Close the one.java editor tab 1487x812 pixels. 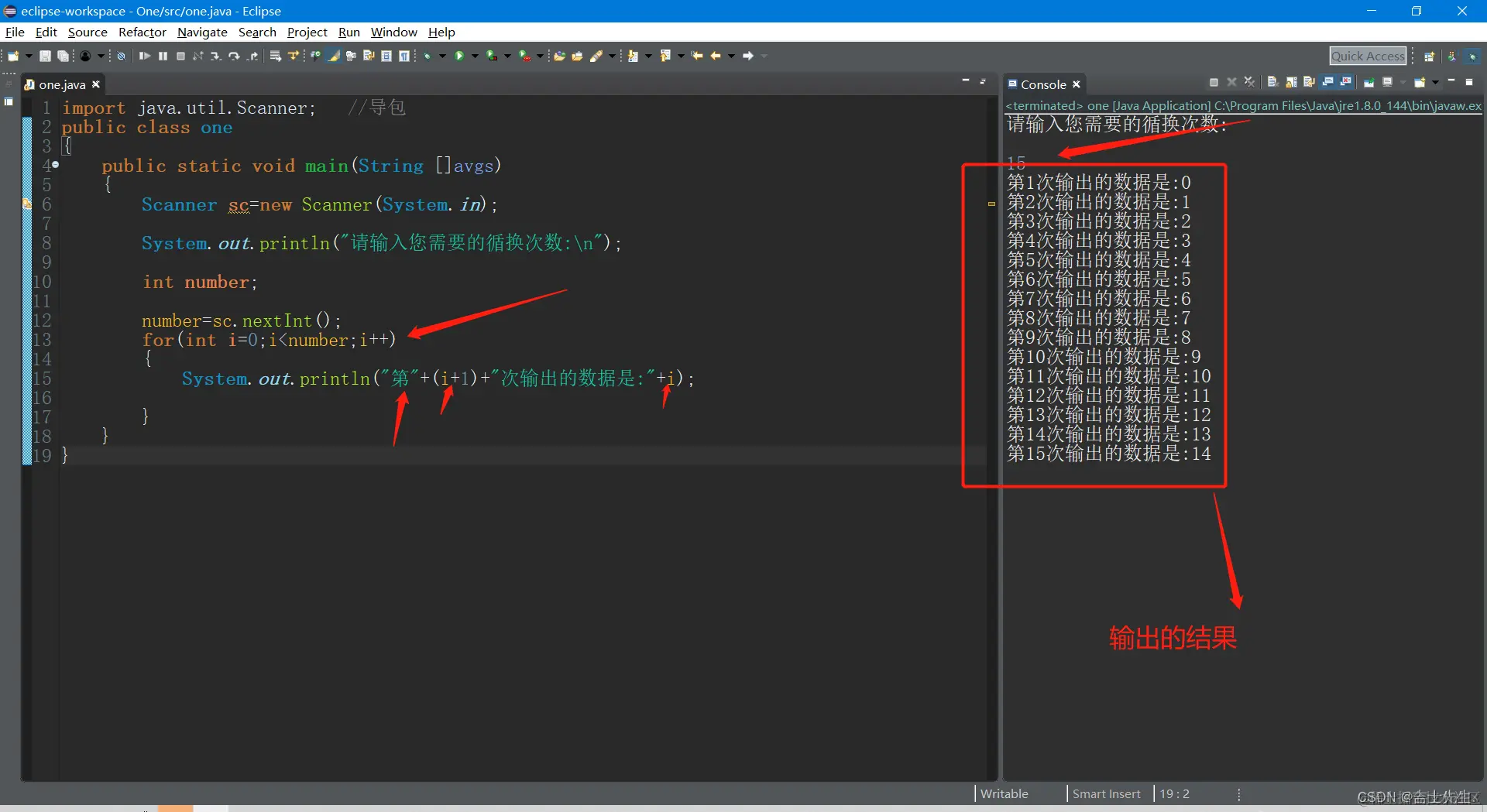(x=96, y=84)
